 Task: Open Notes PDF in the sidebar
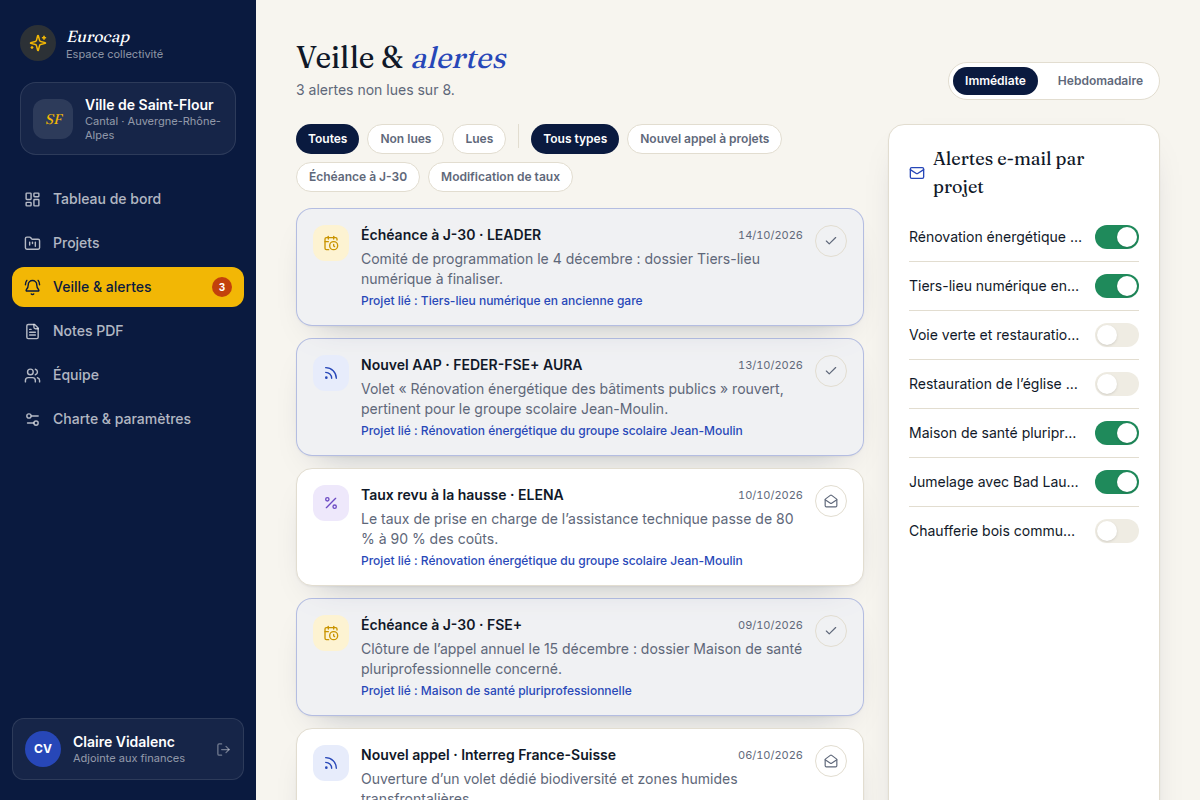(x=128, y=331)
